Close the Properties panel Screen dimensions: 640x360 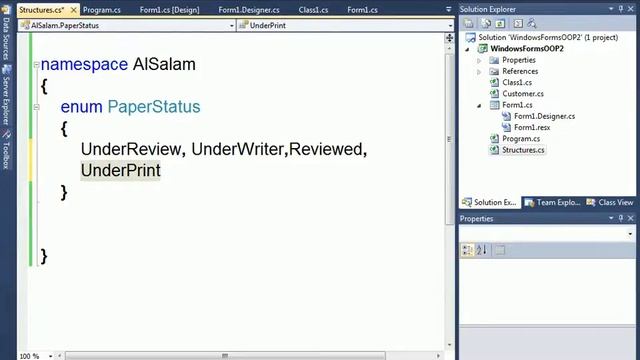[631, 218]
